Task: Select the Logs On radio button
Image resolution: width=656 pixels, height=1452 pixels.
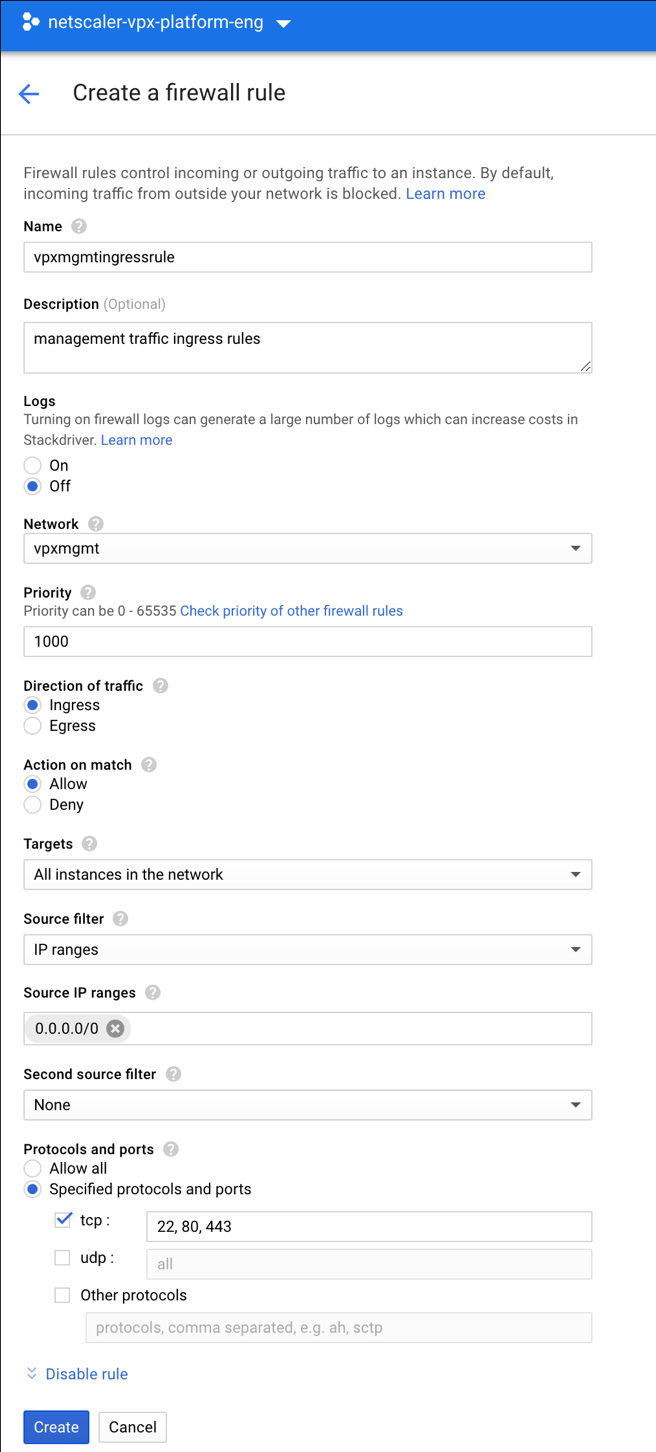Action: [x=33, y=465]
